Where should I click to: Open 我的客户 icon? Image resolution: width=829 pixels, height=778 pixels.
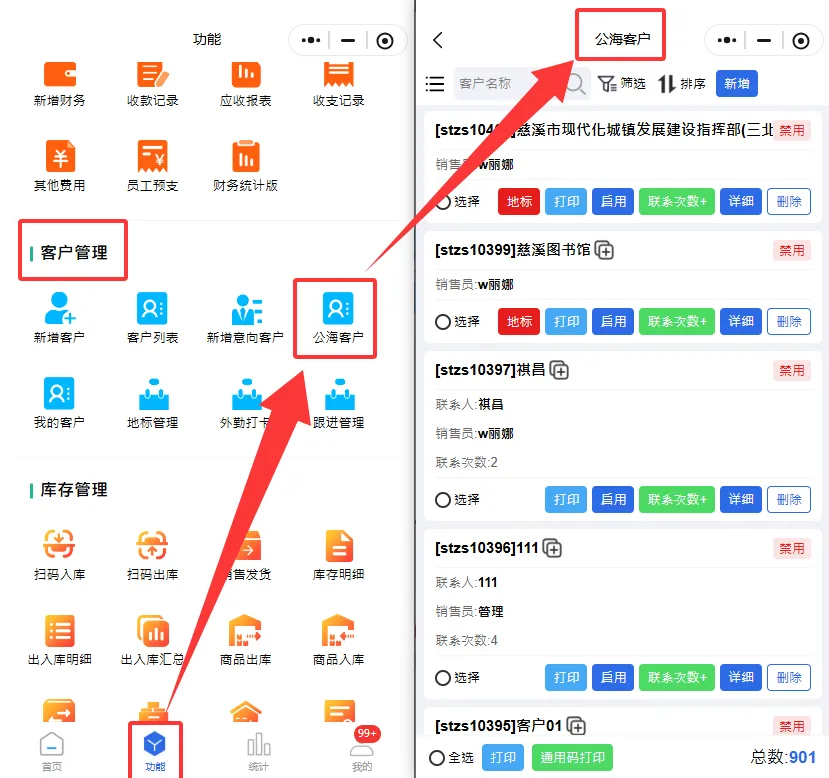(x=59, y=393)
